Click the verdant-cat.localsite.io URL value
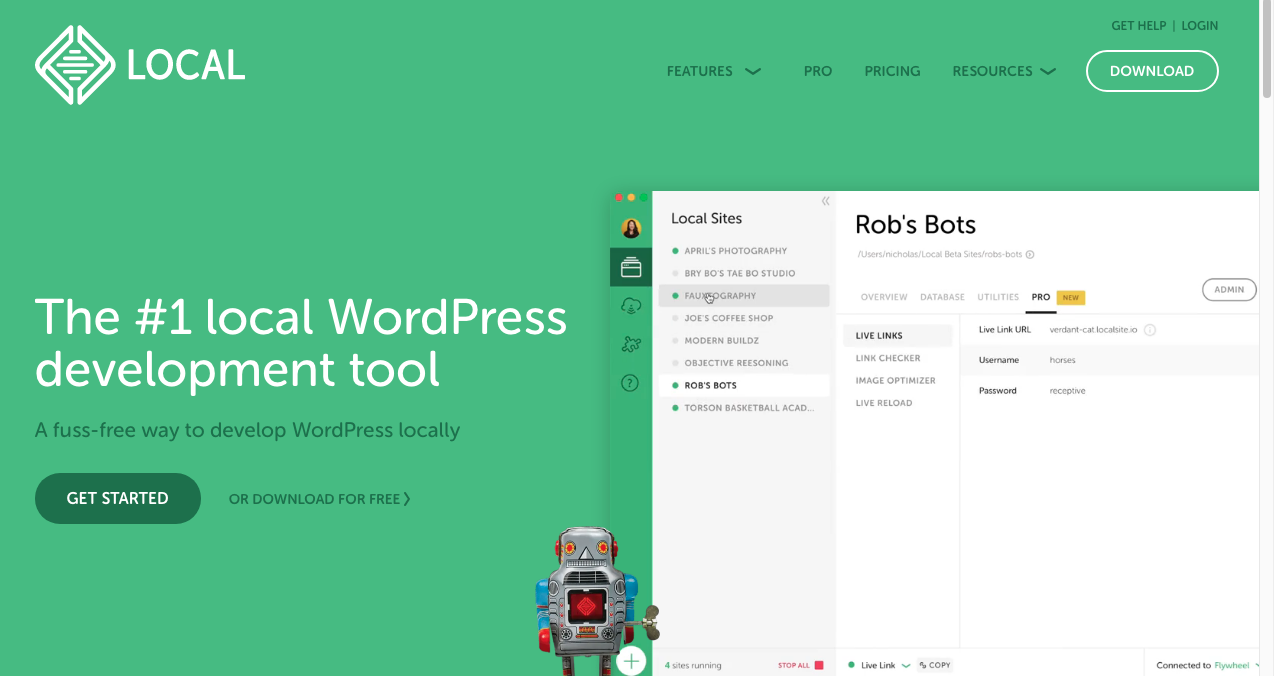The height and width of the screenshot is (676, 1274). pos(1093,330)
